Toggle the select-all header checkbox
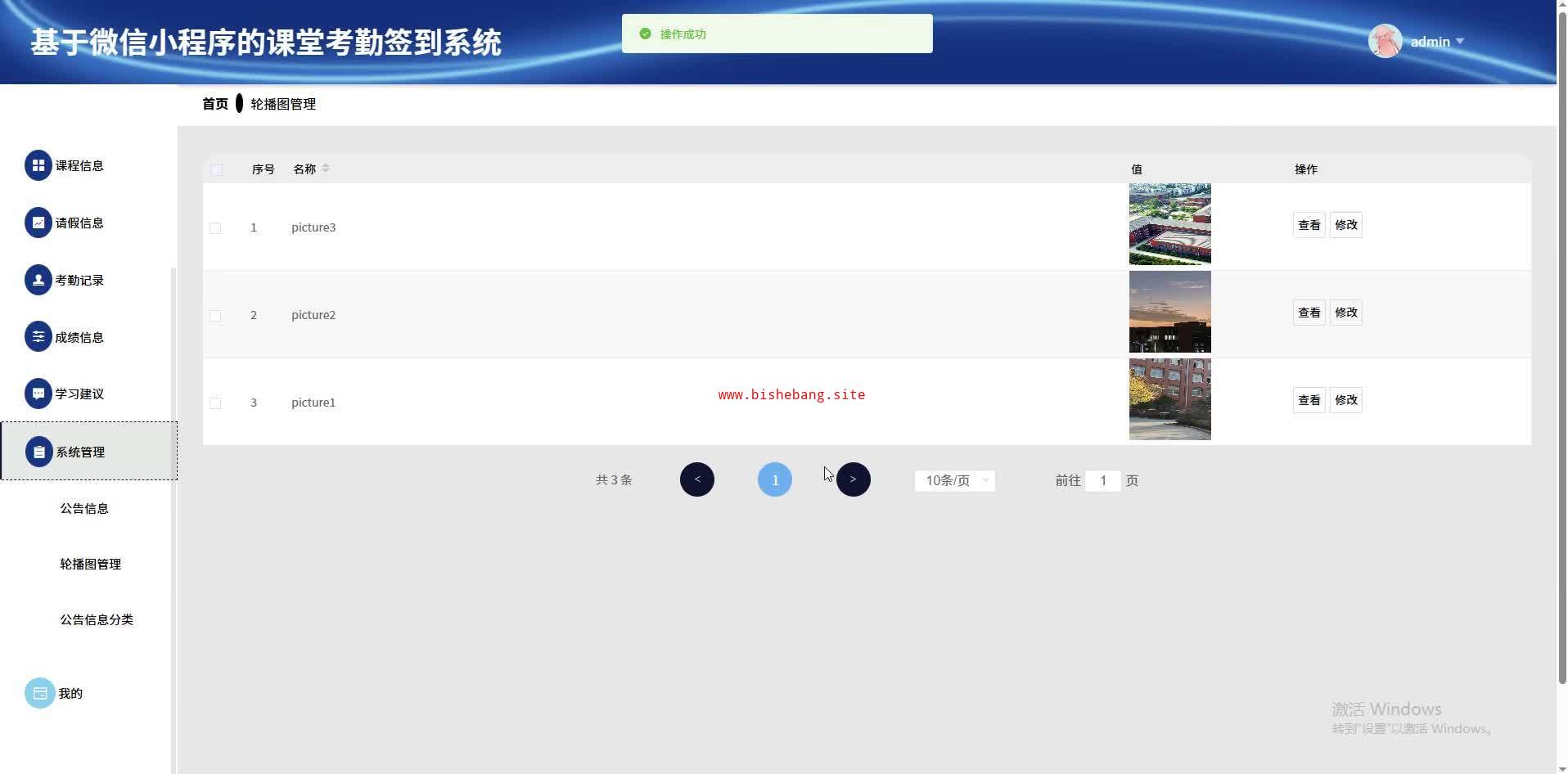The width and height of the screenshot is (1568, 774). [x=217, y=170]
